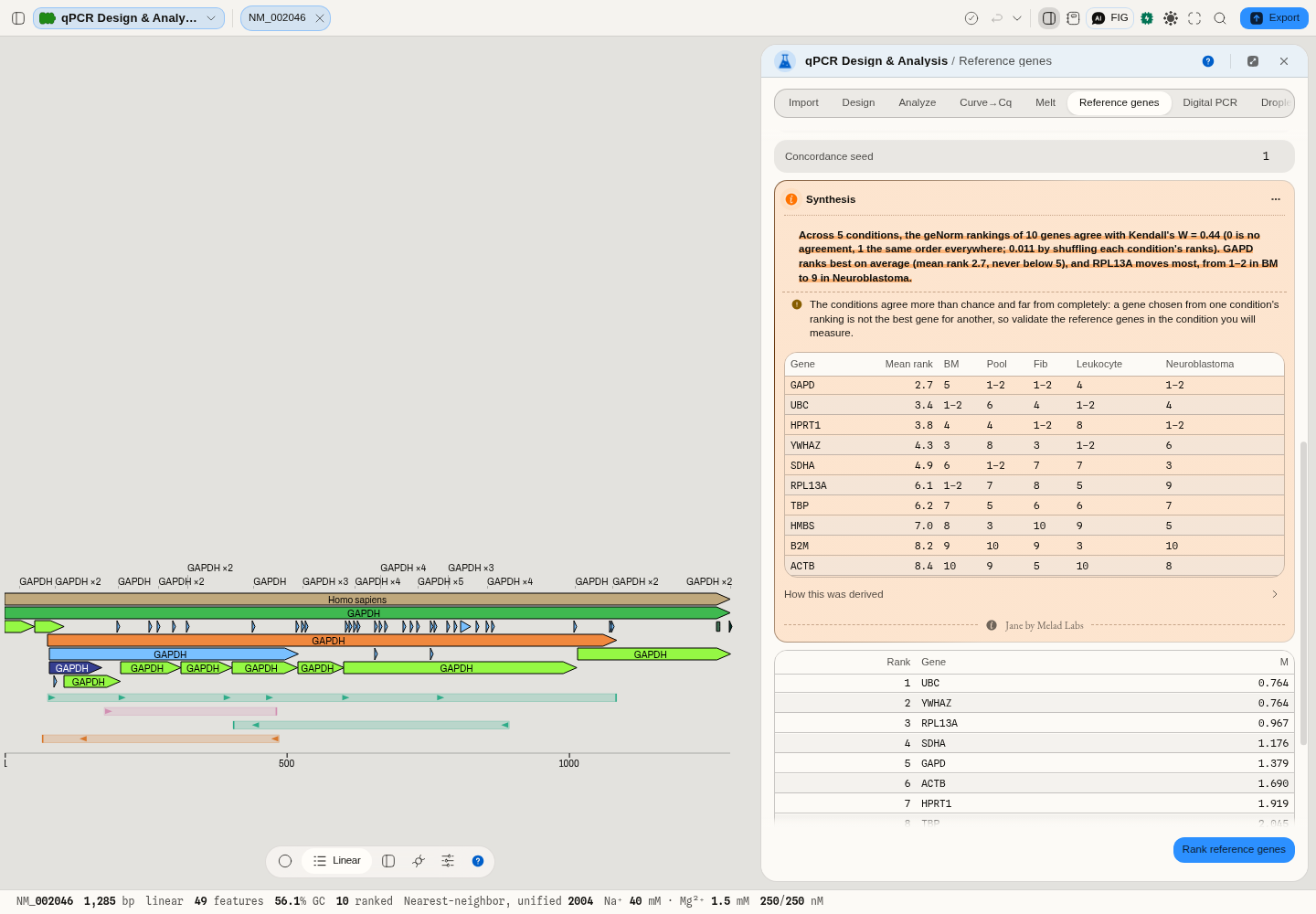This screenshot has width=1316, height=914.
Task: Click the orange GAPDH feature arrow on map
Action: pyautogui.click(x=332, y=641)
